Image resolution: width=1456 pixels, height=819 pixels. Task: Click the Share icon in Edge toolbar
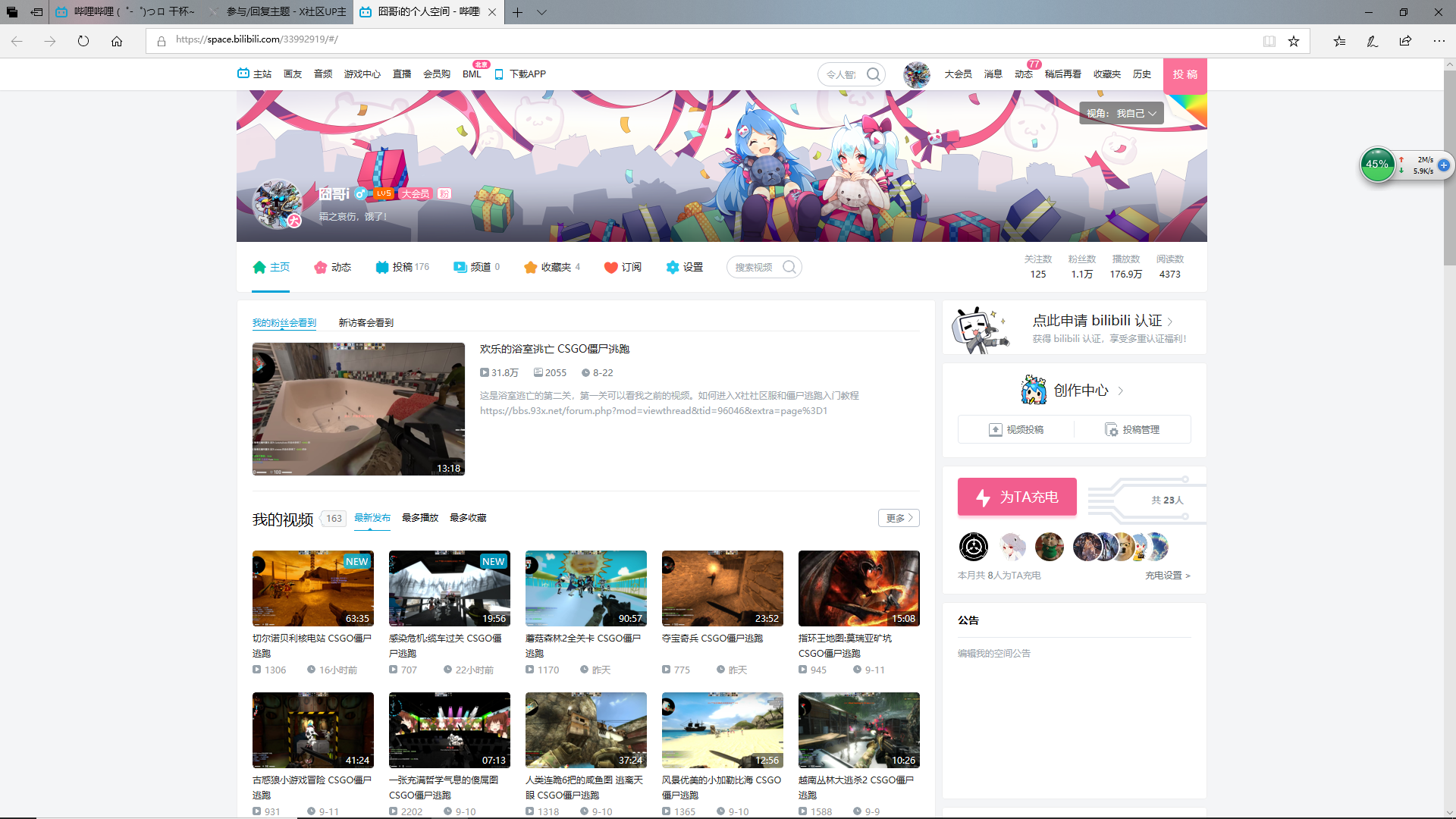1405,41
